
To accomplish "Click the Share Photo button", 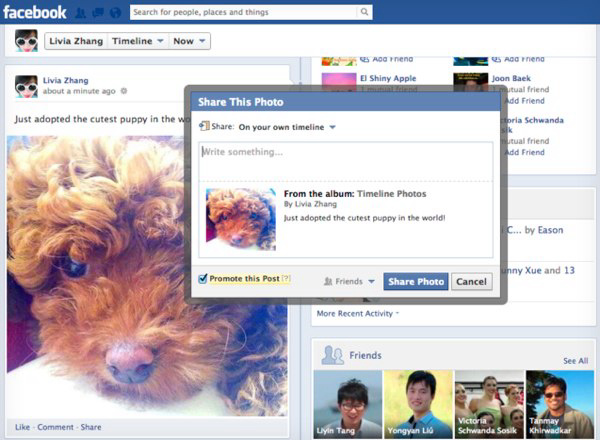I will (416, 282).
